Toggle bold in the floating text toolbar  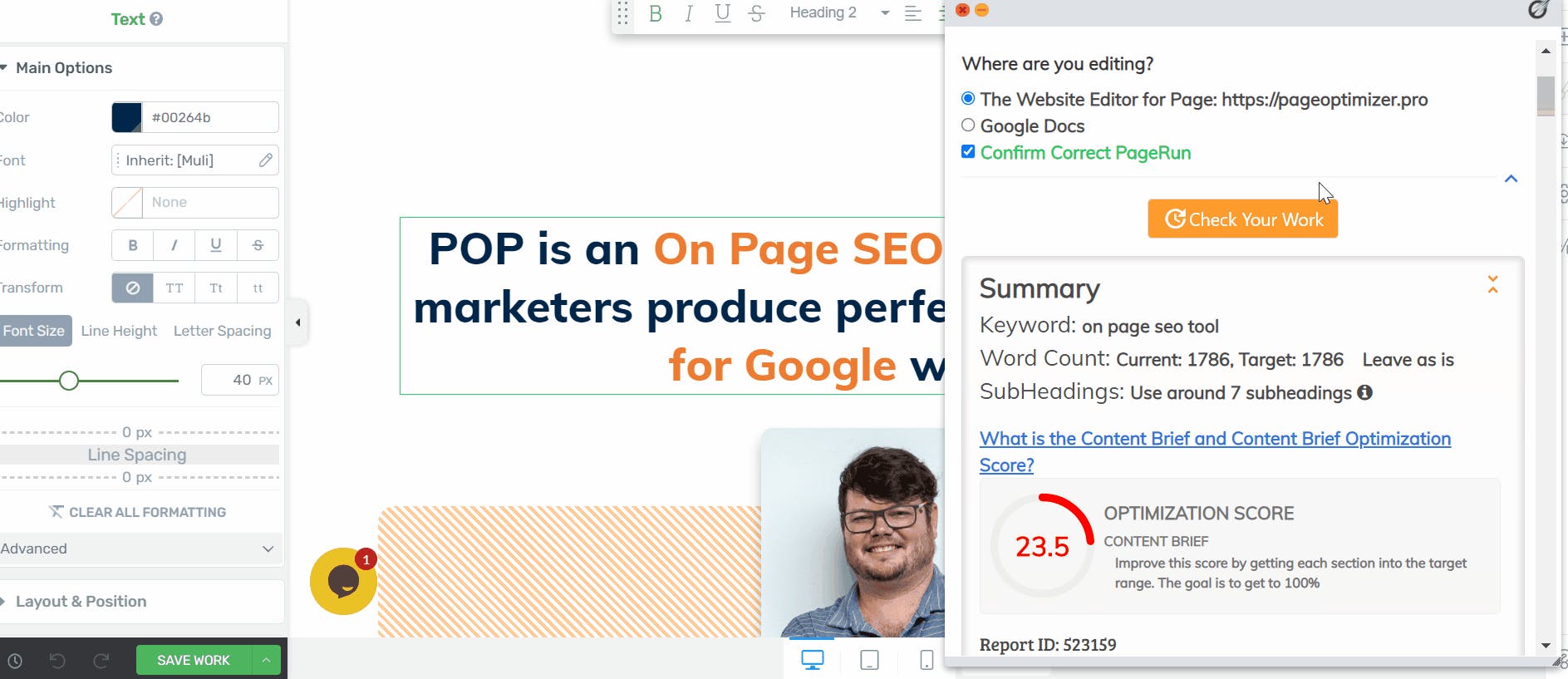656,13
